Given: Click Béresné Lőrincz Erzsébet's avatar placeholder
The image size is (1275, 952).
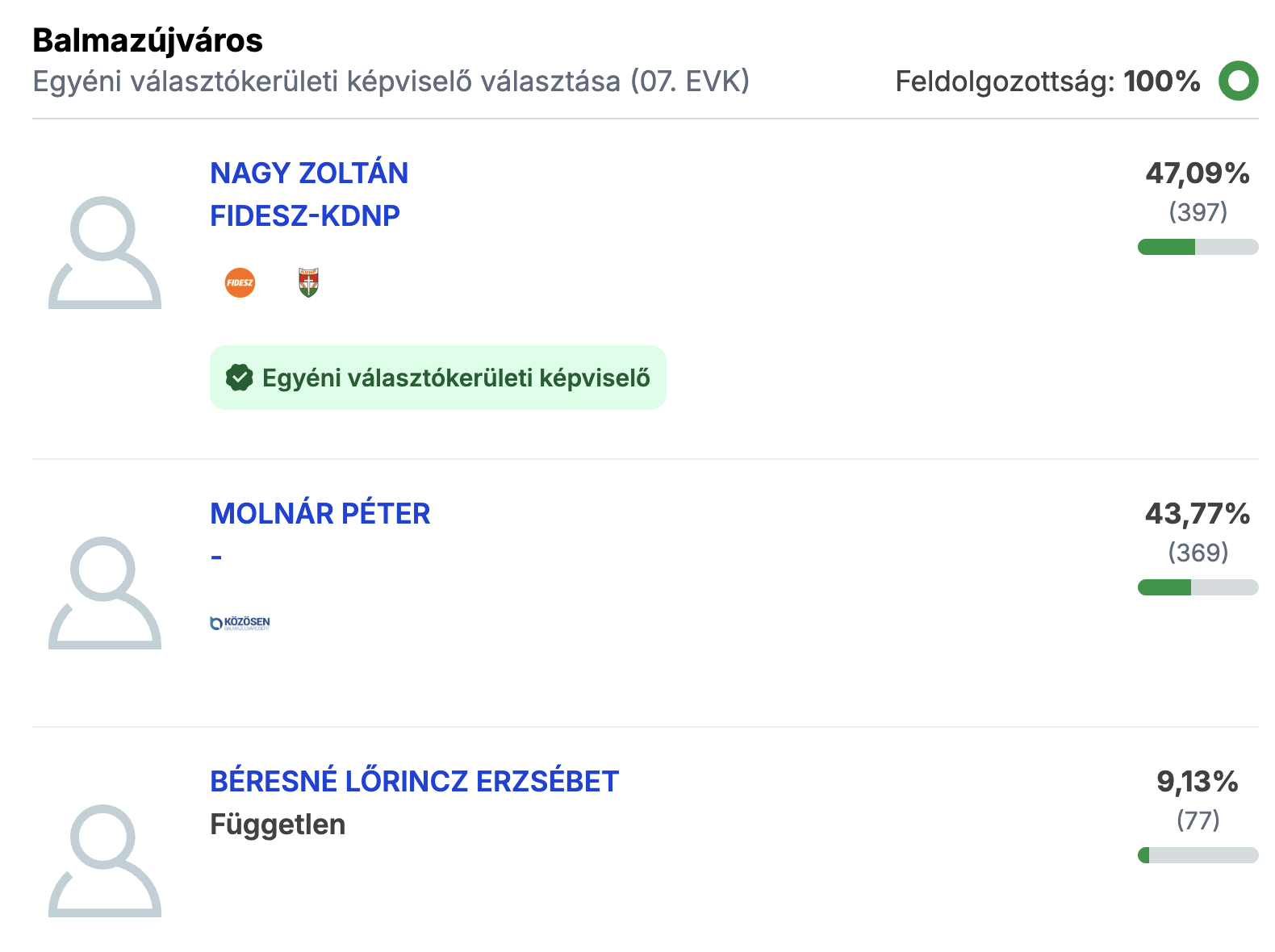Looking at the screenshot, I should click(x=105, y=861).
